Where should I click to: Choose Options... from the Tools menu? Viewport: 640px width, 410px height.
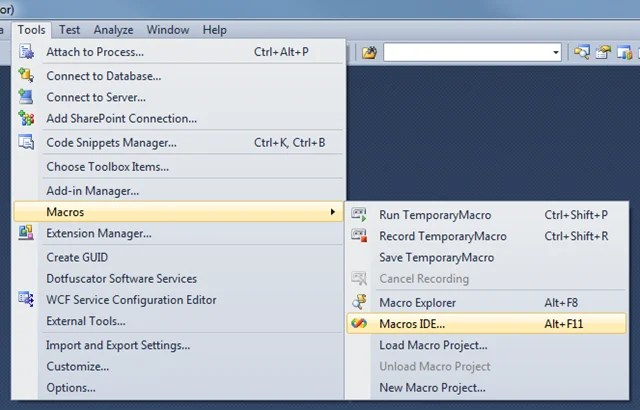[x=71, y=388]
